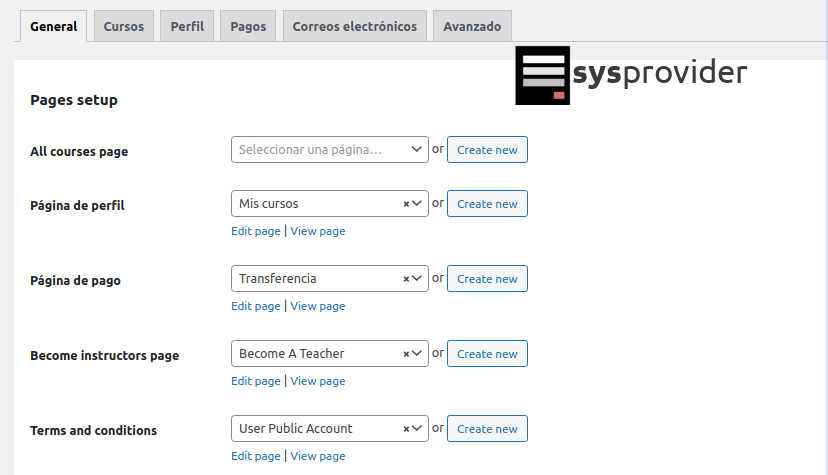
Task: Click Edit page under Mis cursos
Action: click(256, 231)
